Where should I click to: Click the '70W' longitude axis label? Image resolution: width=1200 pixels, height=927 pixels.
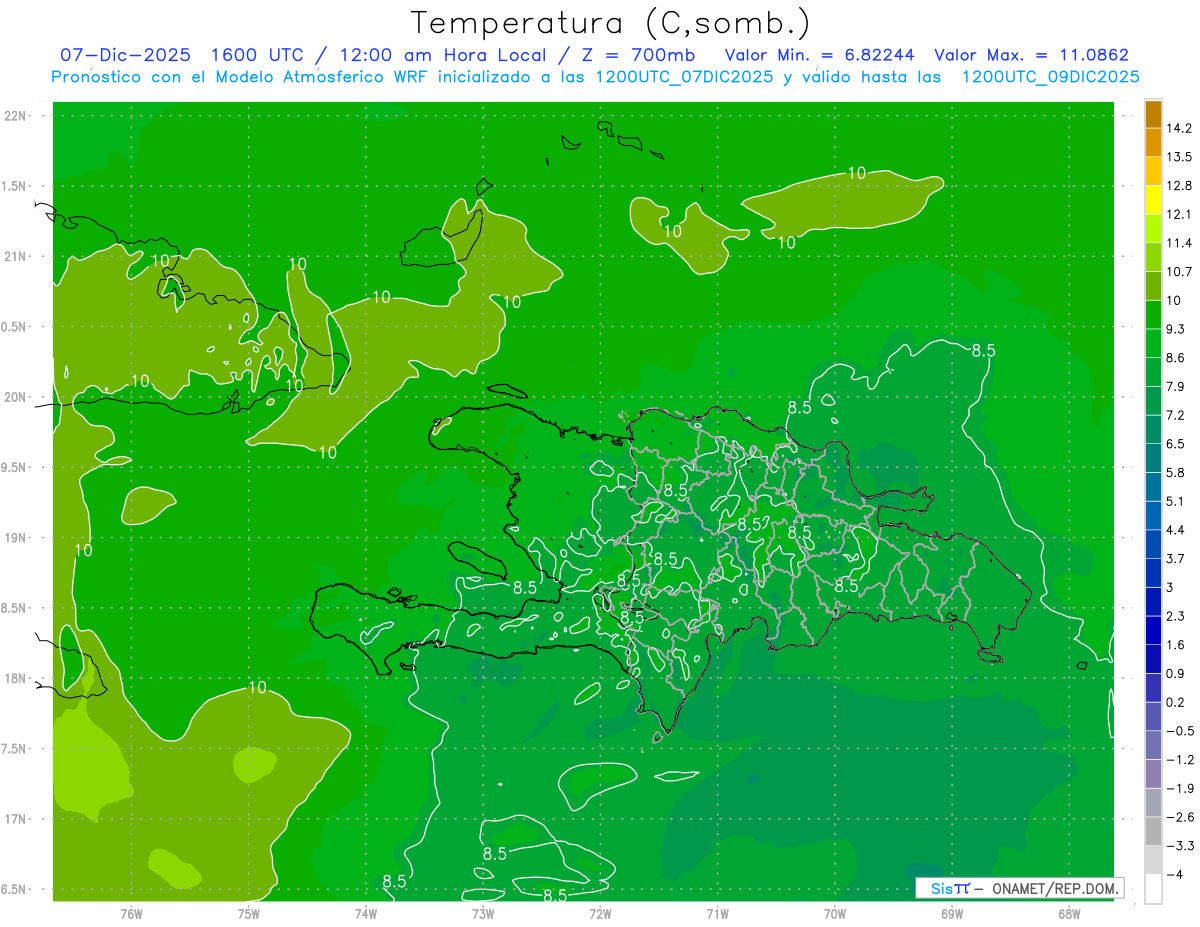[x=835, y=914]
